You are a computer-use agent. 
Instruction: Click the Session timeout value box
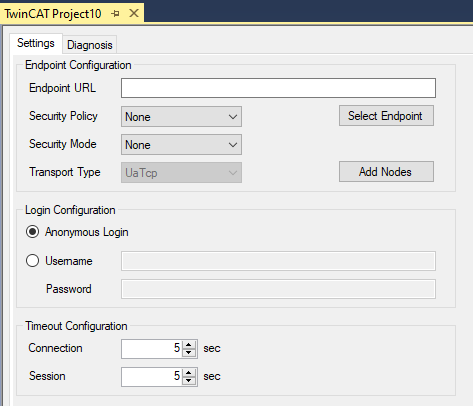152,377
